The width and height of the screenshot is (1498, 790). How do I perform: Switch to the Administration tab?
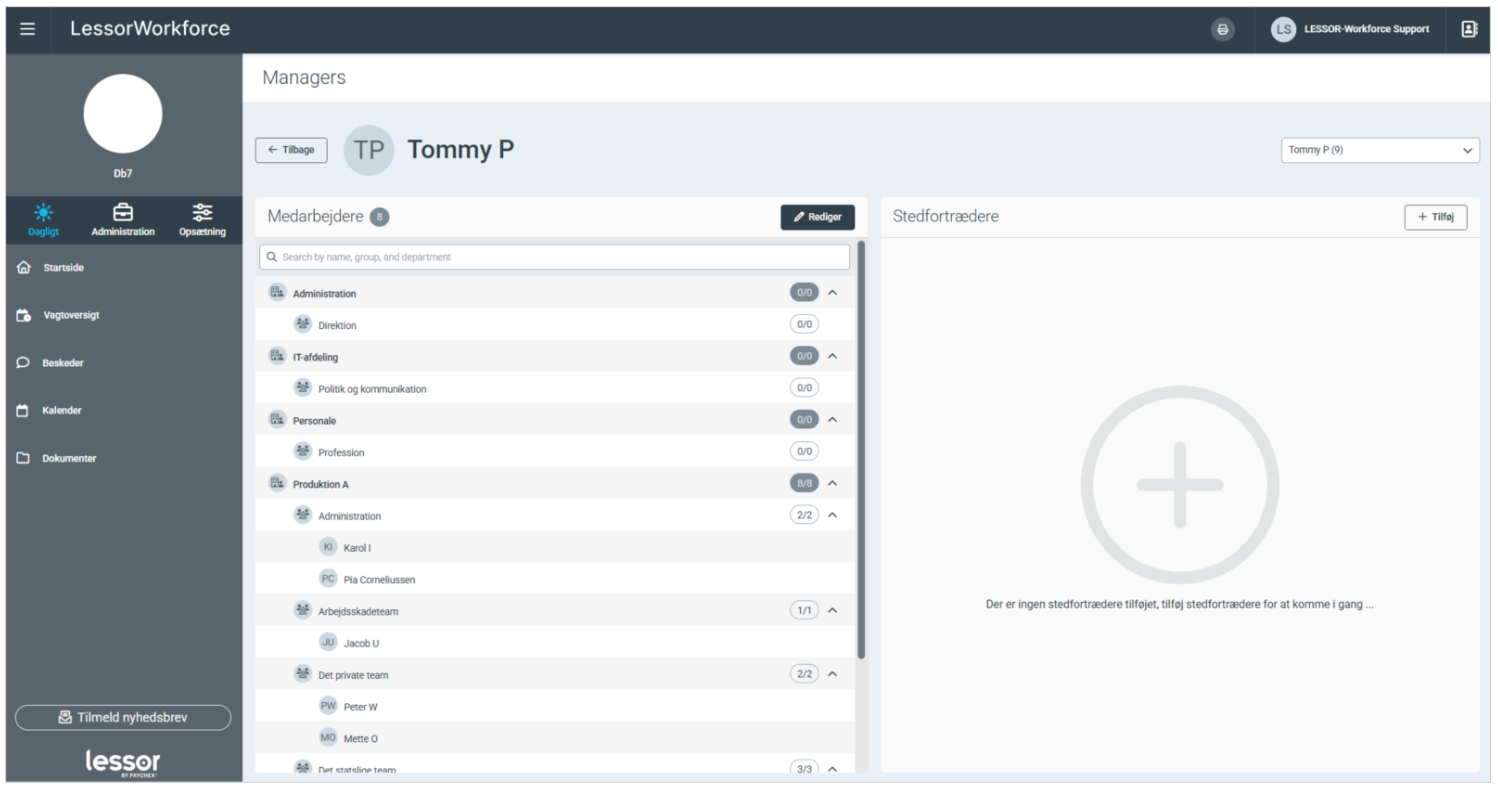click(123, 220)
